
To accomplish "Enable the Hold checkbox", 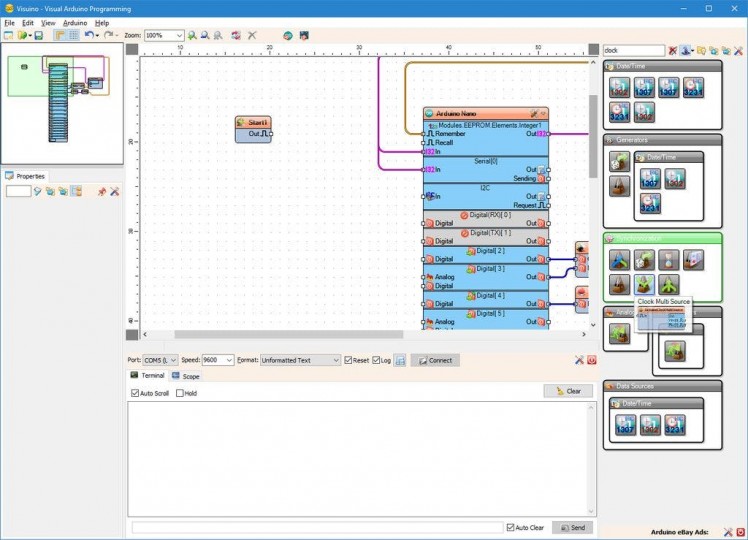I will (x=180, y=393).
